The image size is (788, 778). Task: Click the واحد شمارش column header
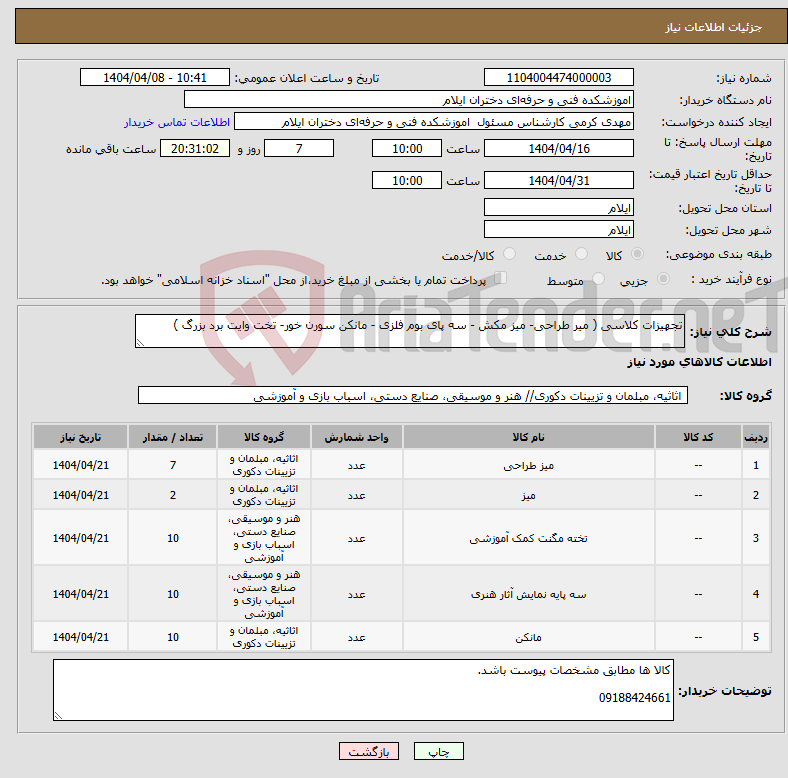pos(356,437)
